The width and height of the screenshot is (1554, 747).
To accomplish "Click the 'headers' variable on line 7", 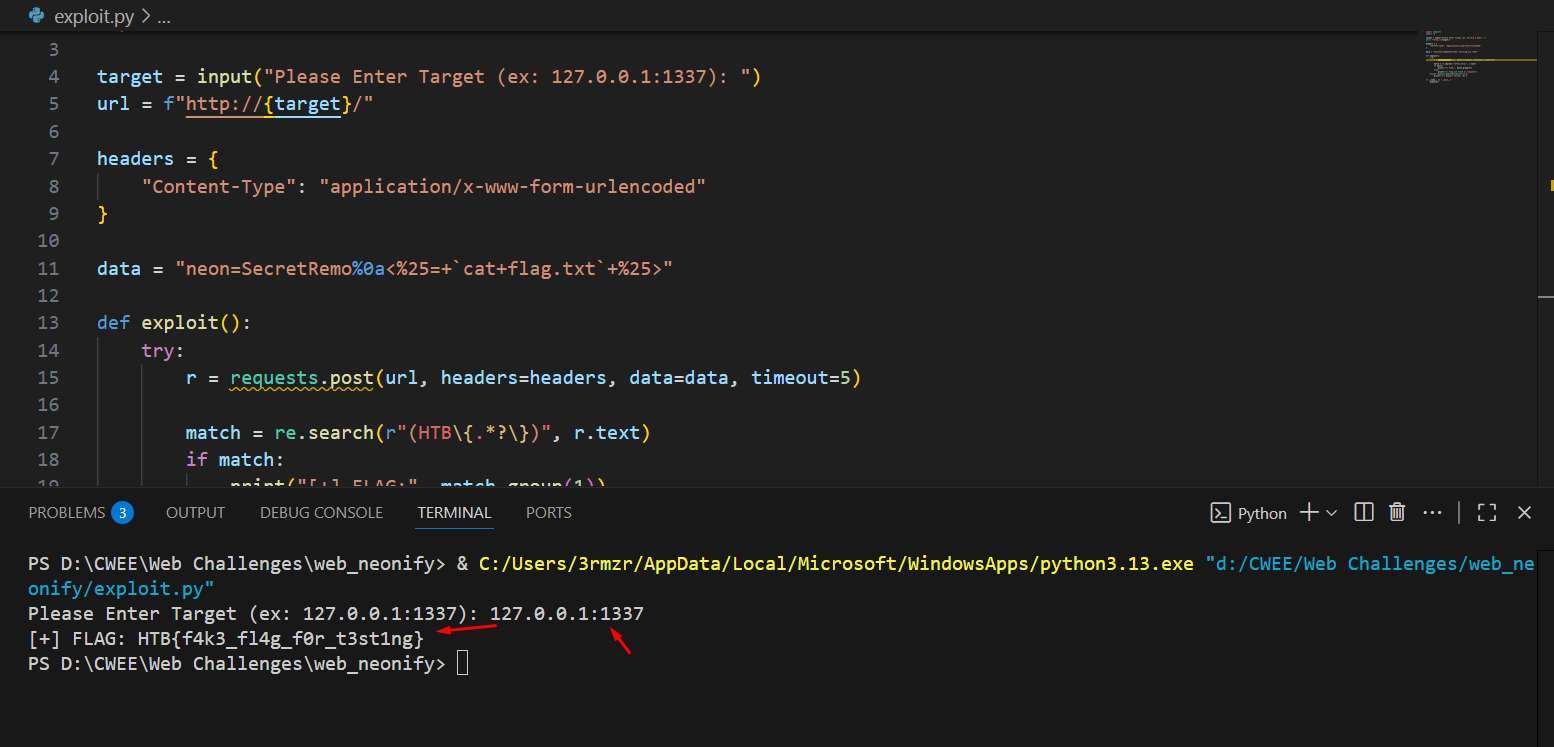I will click(x=135, y=159).
